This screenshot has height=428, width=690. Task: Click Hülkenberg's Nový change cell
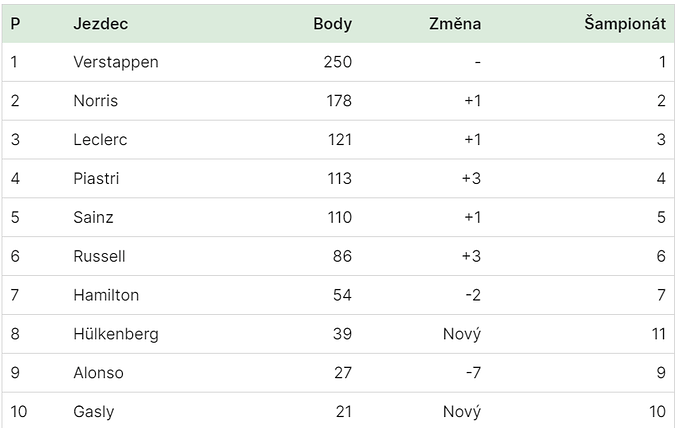pyautogui.click(x=462, y=334)
